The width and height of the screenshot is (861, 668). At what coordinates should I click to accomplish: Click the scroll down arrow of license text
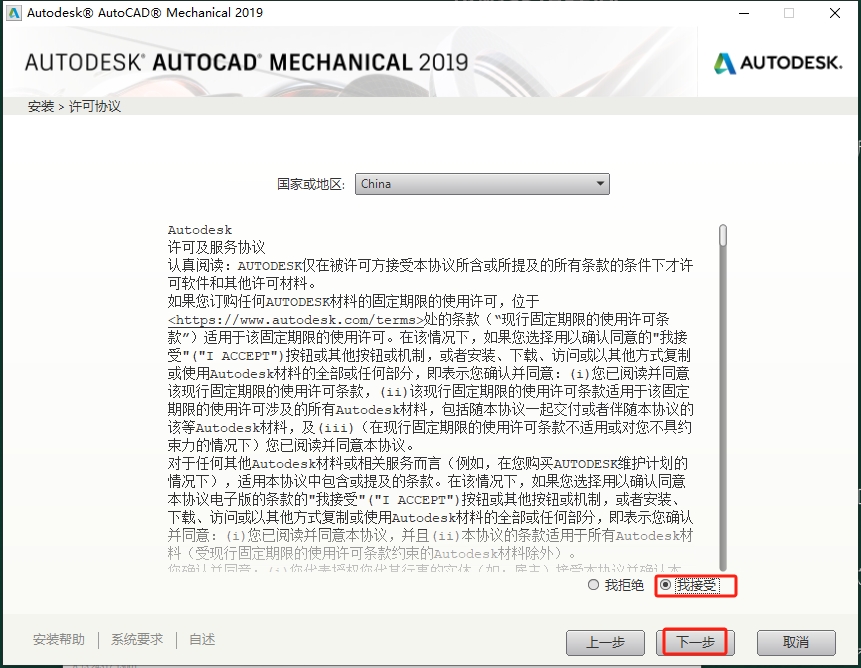[723, 566]
